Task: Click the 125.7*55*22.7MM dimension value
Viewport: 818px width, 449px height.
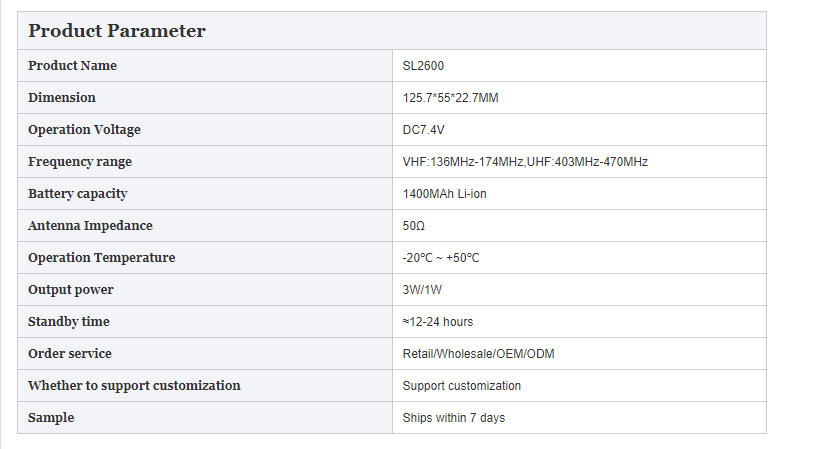Action: [x=450, y=98]
